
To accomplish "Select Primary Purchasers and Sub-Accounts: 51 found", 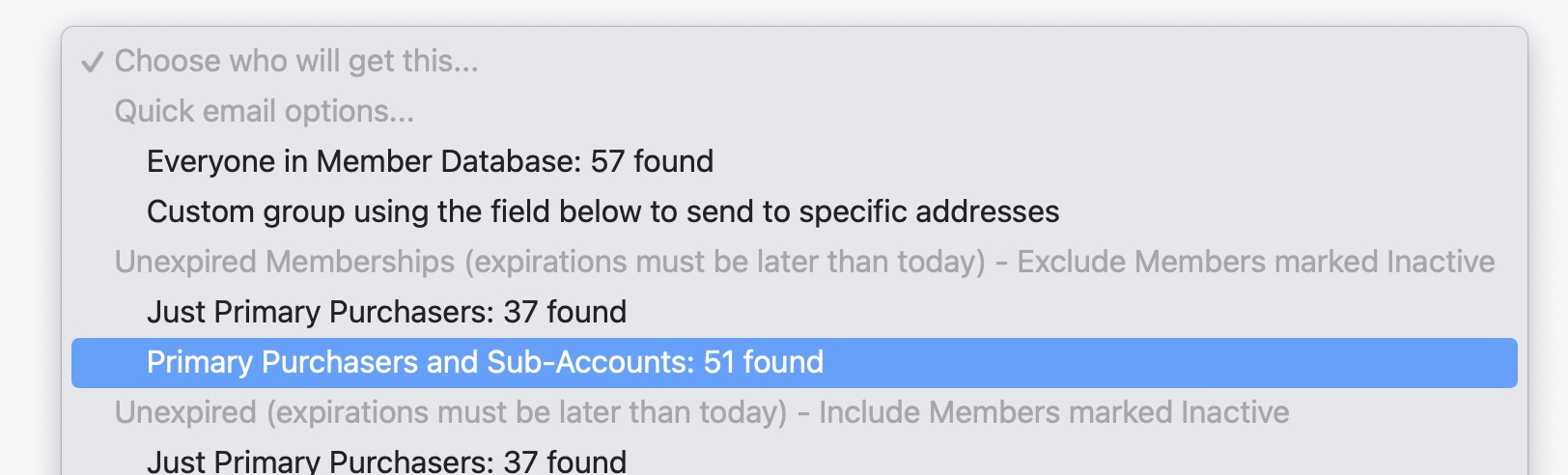I will click(485, 362).
